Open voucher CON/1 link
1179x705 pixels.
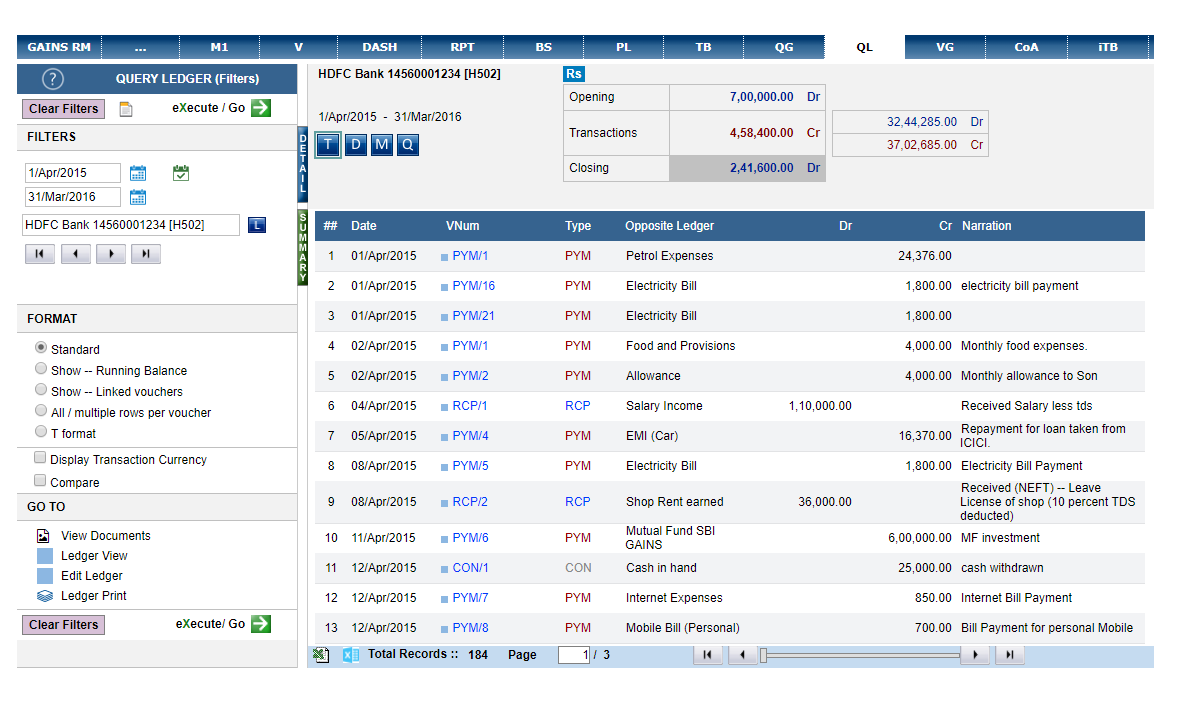(471, 568)
